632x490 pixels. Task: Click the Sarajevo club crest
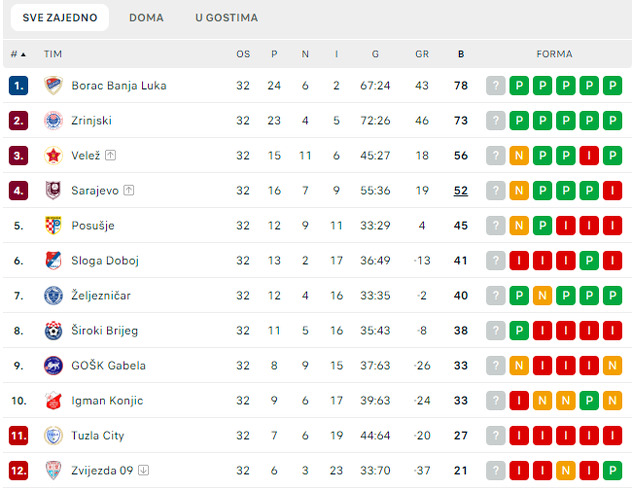click(x=53, y=190)
